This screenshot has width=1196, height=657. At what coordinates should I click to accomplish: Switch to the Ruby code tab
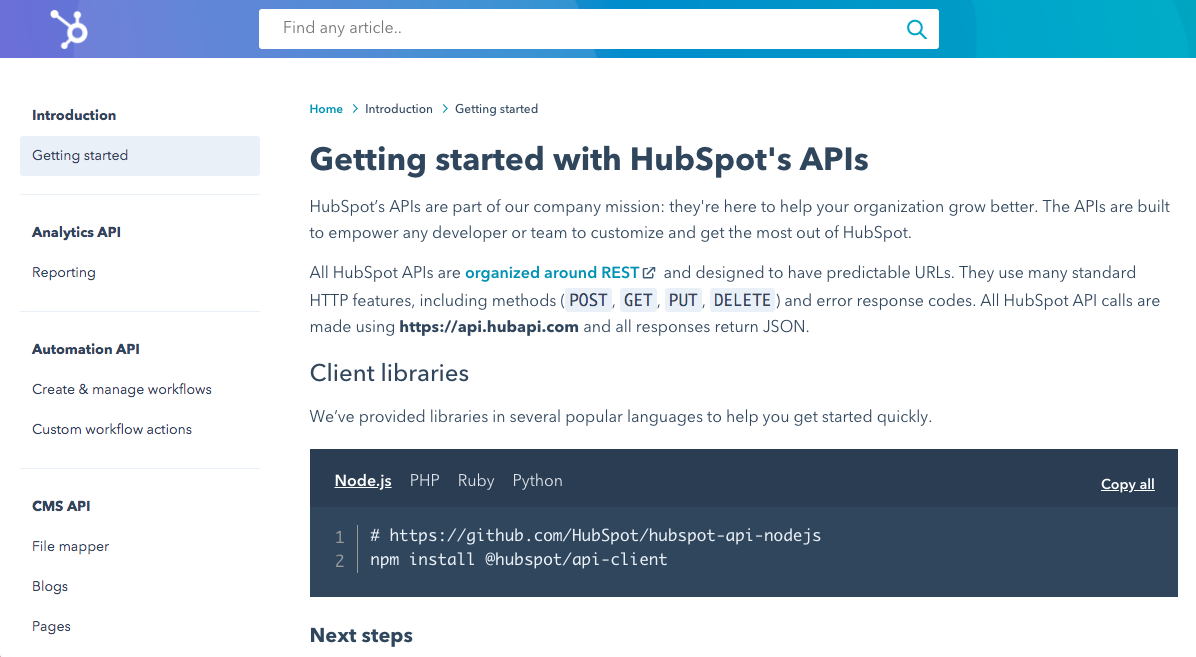point(476,481)
